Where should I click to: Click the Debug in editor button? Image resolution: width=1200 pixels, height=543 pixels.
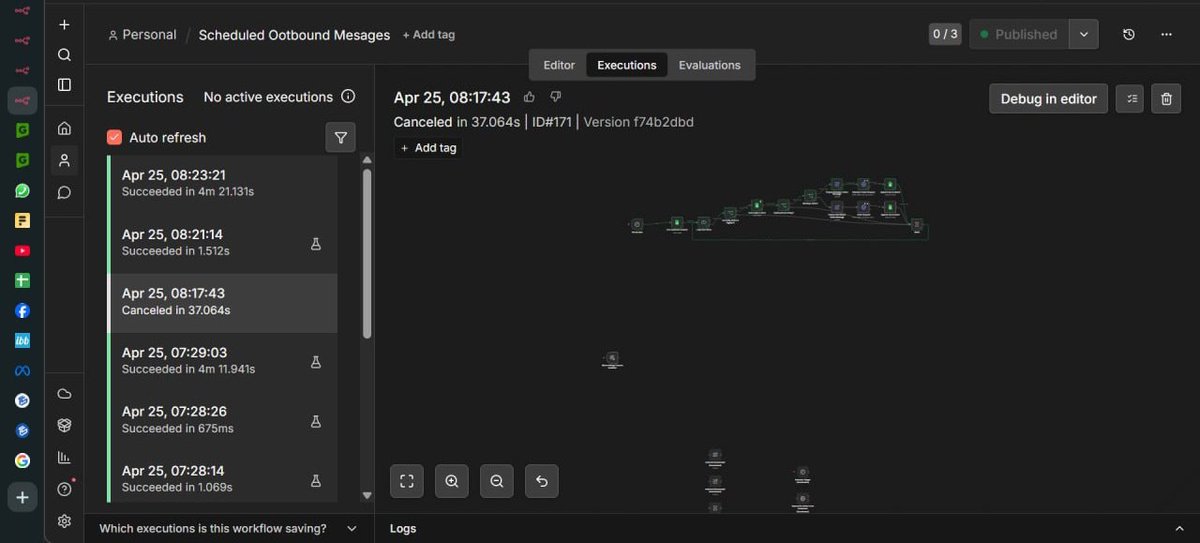pyautogui.click(x=1049, y=98)
